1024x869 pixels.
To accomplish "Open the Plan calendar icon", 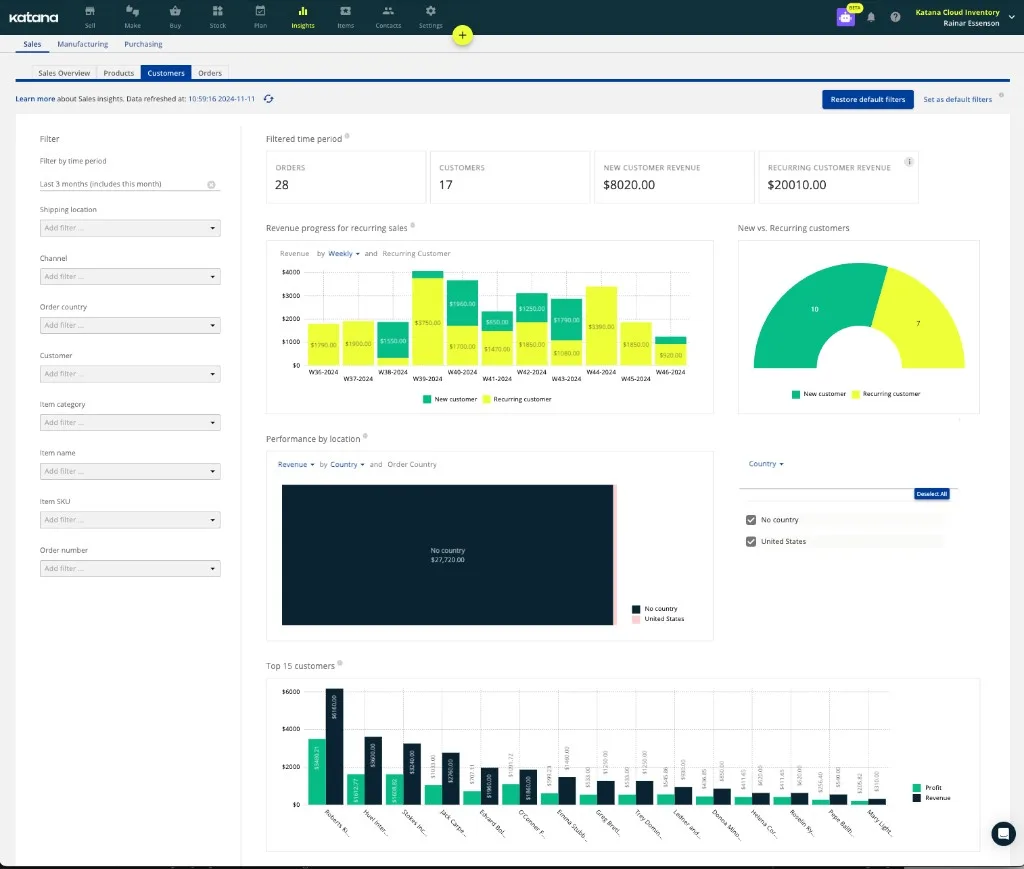I will click(x=260, y=16).
